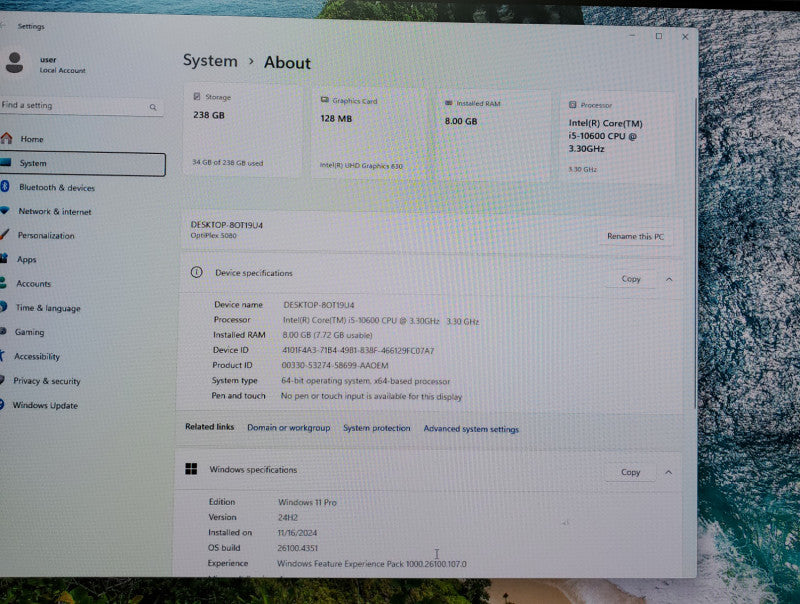Open Domain or workgroup link

(289, 427)
